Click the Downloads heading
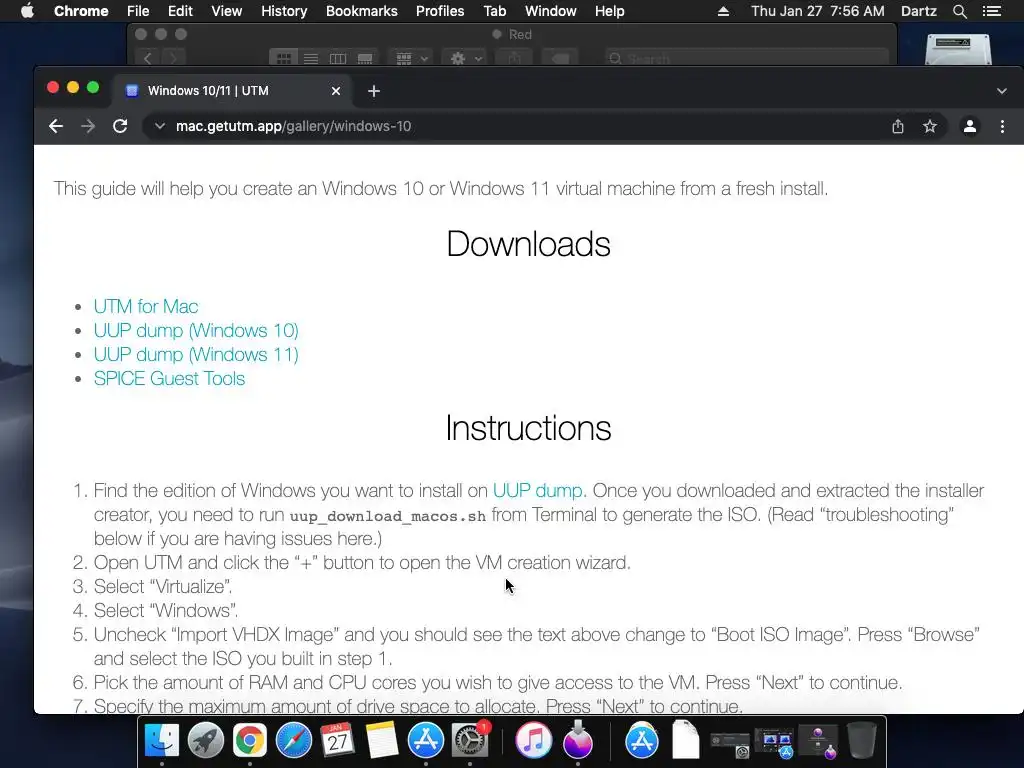 [528, 244]
